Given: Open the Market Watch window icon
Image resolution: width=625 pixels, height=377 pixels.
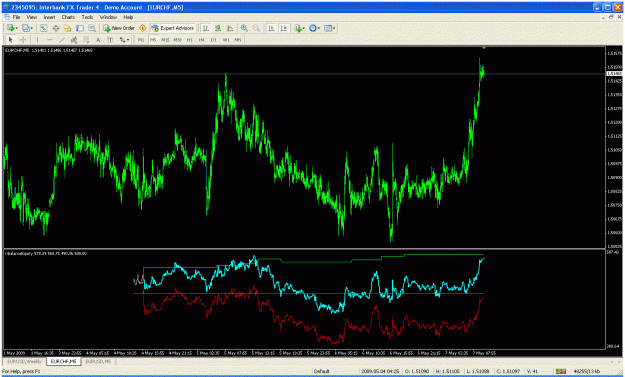Looking at the screenshot, I should (x=43, y=28).
